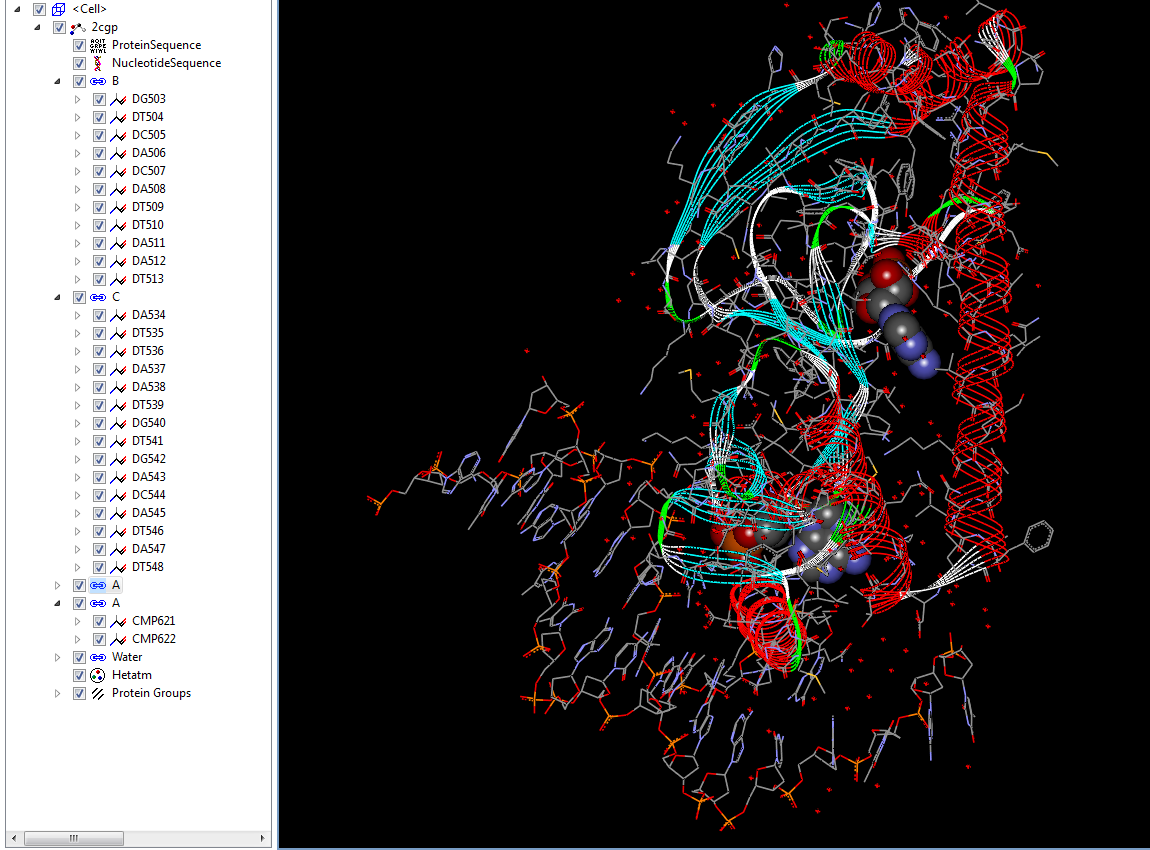Screen dimensions: 1150x850
Task: Collapse the Cell tree node
Action: 18,10
